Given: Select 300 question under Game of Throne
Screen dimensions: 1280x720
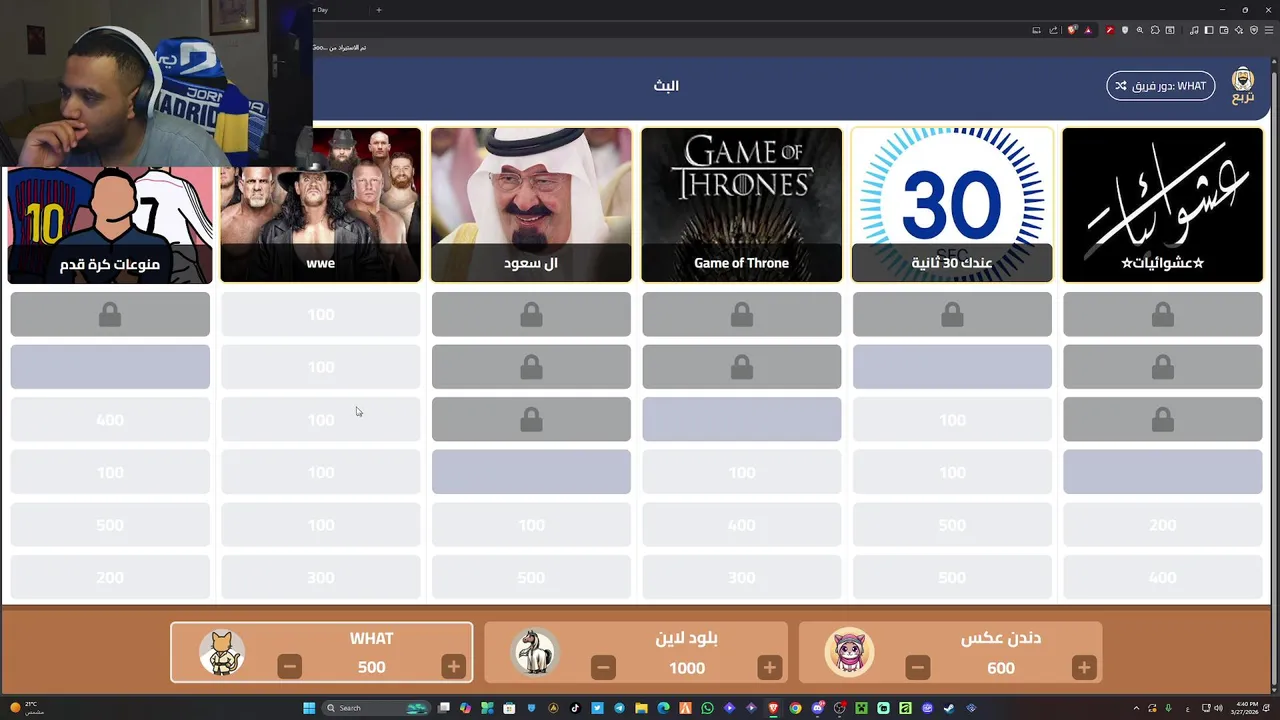Looking at the screenshot, I should (x=742, y=577).
